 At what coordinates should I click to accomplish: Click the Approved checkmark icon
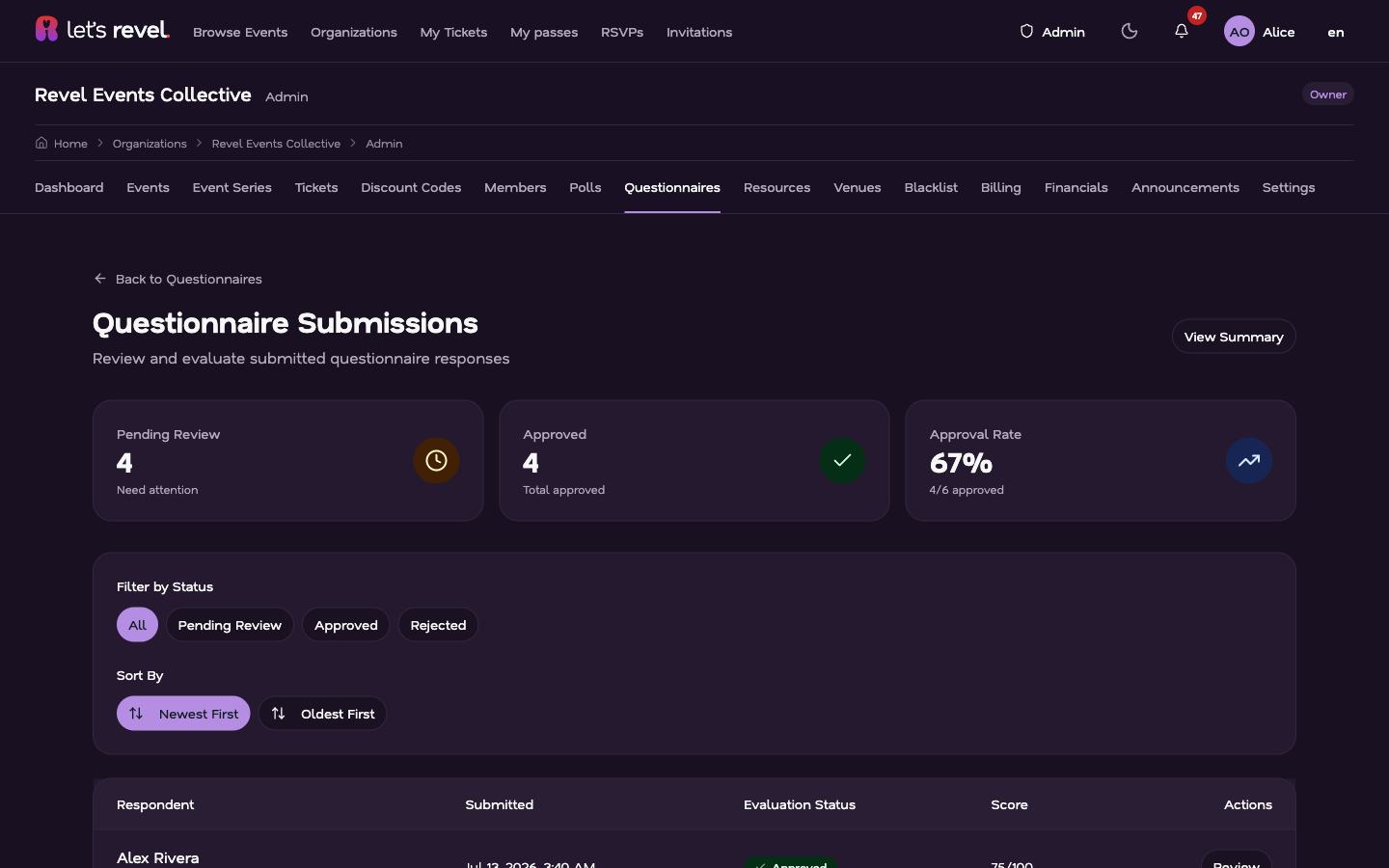[842, 461]
